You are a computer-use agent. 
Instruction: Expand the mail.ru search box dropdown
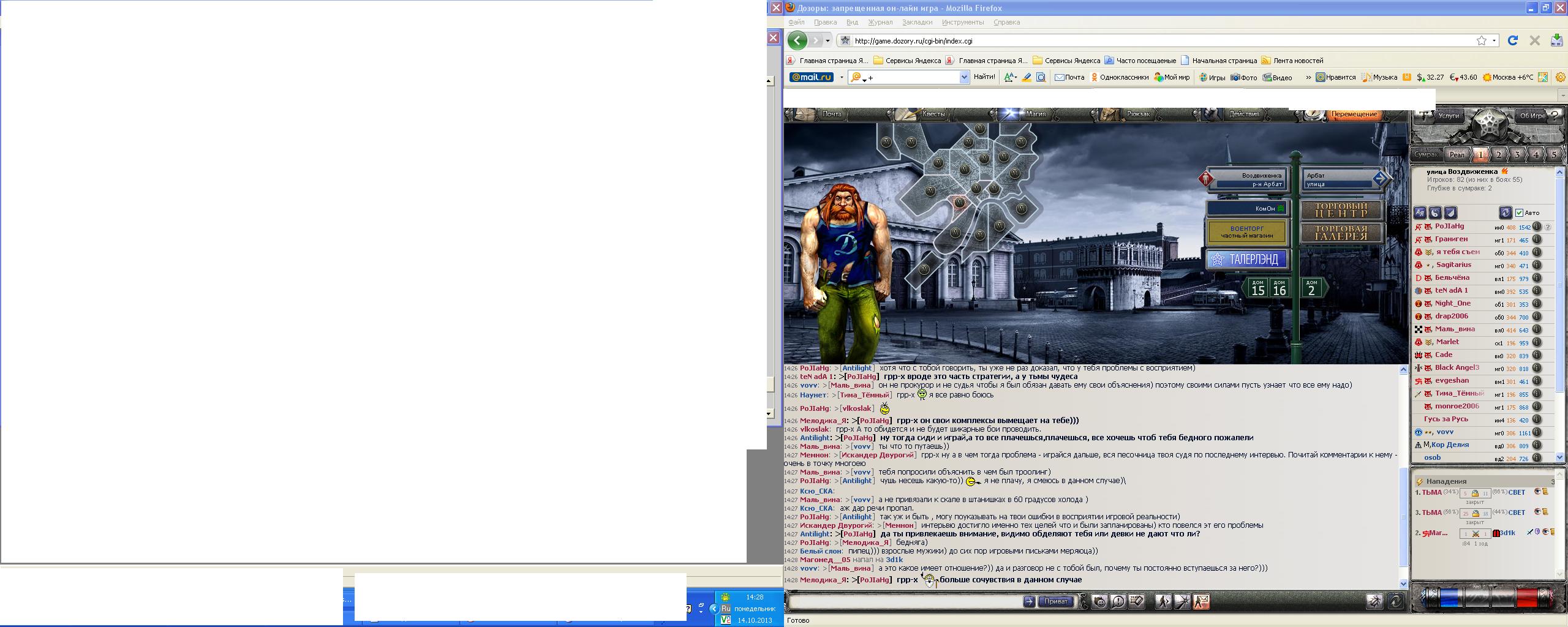pos(963,77)
